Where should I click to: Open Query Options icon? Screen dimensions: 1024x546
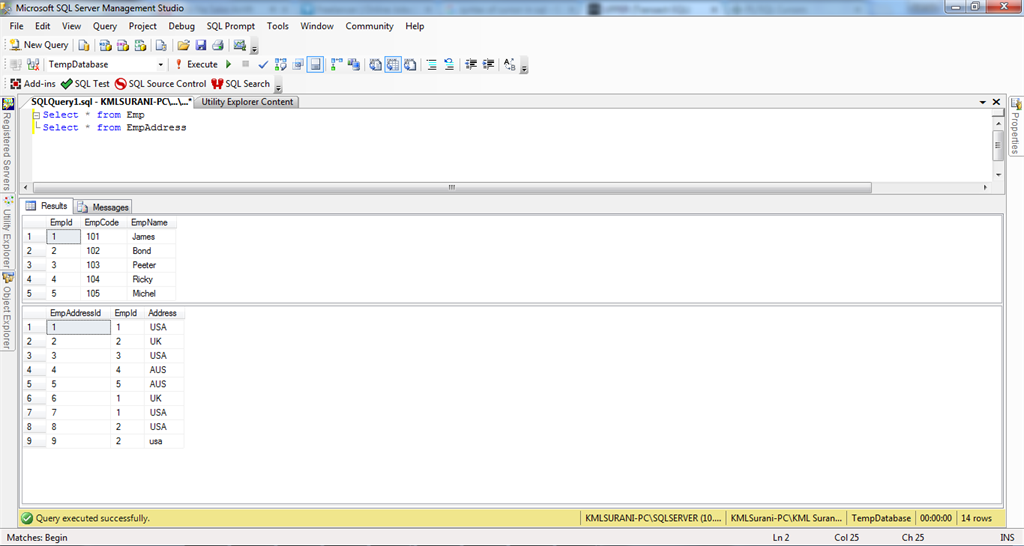tap(298, 65)
